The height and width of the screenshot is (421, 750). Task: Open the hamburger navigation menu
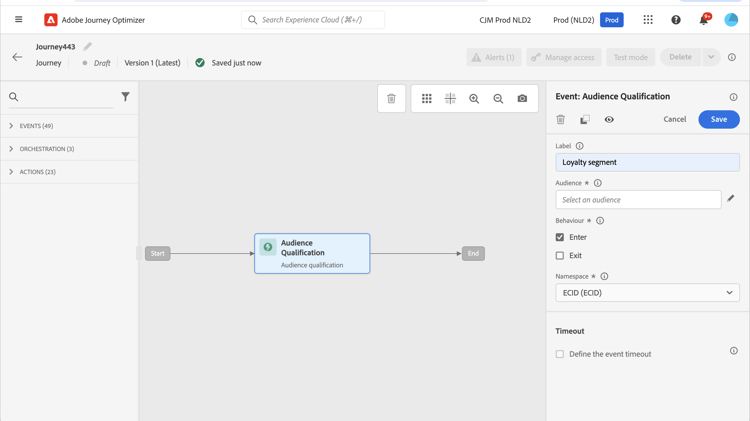click(18, 20)
